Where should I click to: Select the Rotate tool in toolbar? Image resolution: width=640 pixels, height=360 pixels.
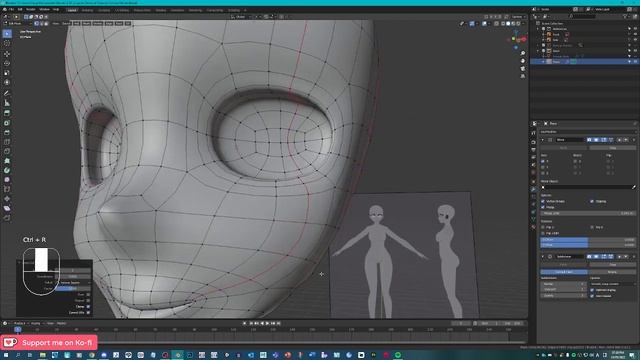pyautogui.click(x=7, y=63)
